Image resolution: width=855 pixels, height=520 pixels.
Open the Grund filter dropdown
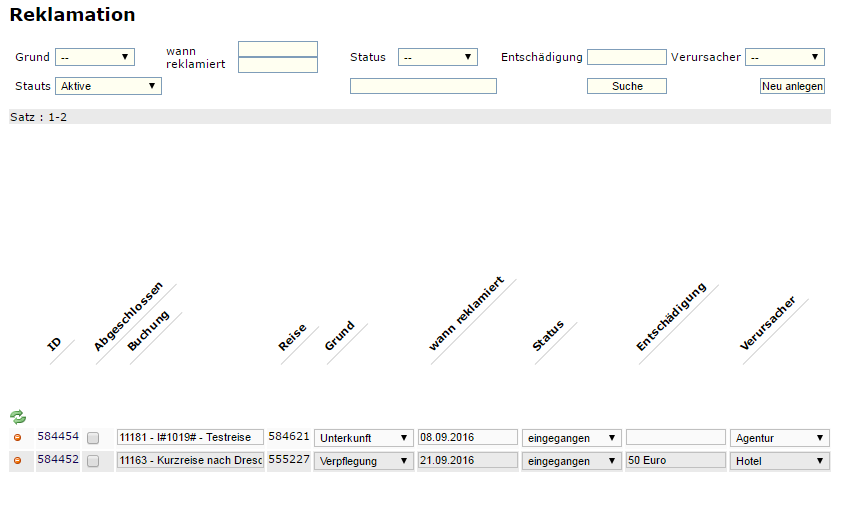(95, 58)
